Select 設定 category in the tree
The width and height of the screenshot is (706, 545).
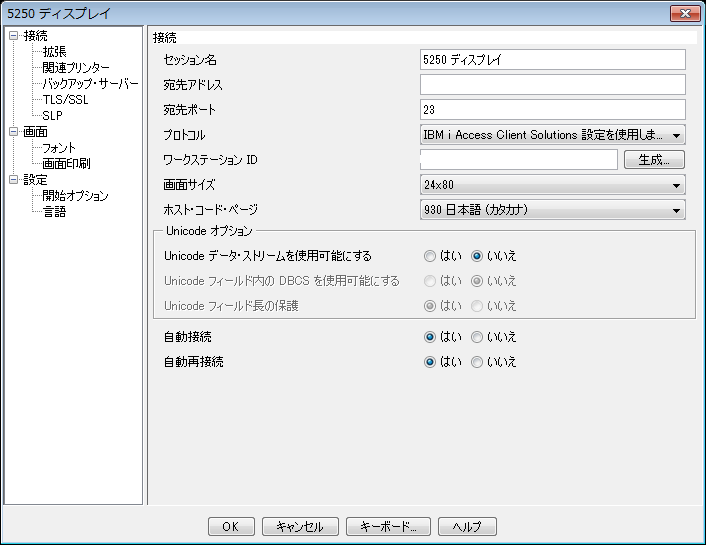point(35,180)
